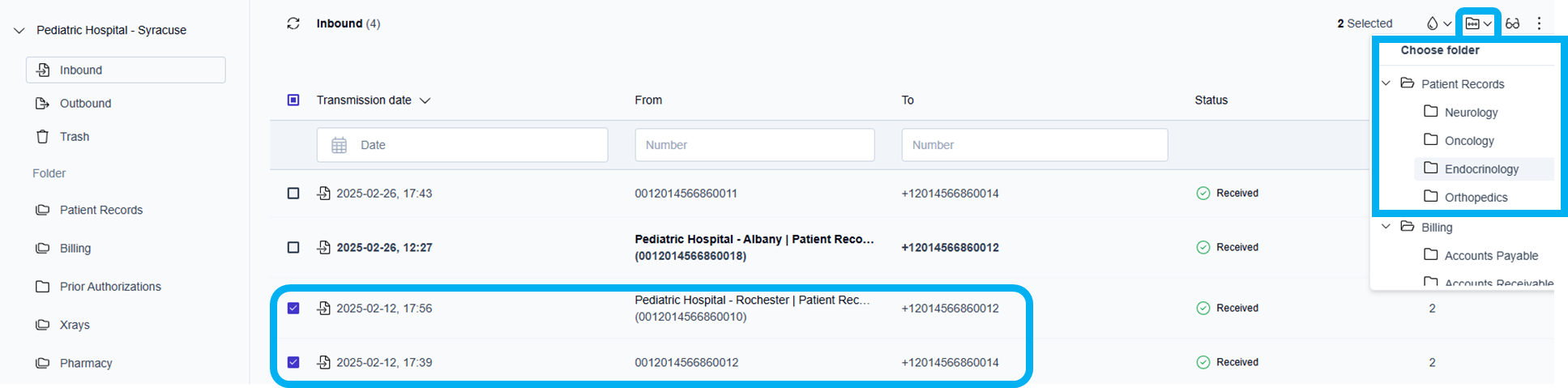Click the From number filter field
This screenshot has height=388, width=1568.
point(754,145)
